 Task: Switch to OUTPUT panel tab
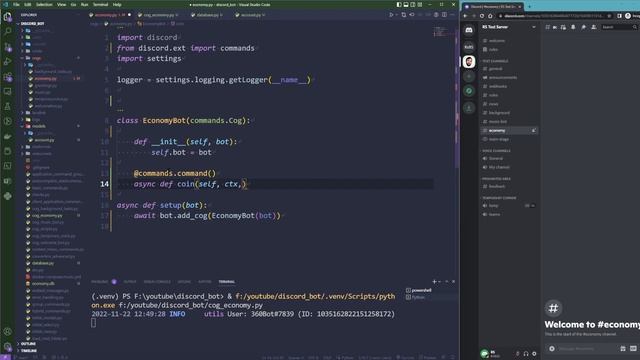tap(130, 282)
